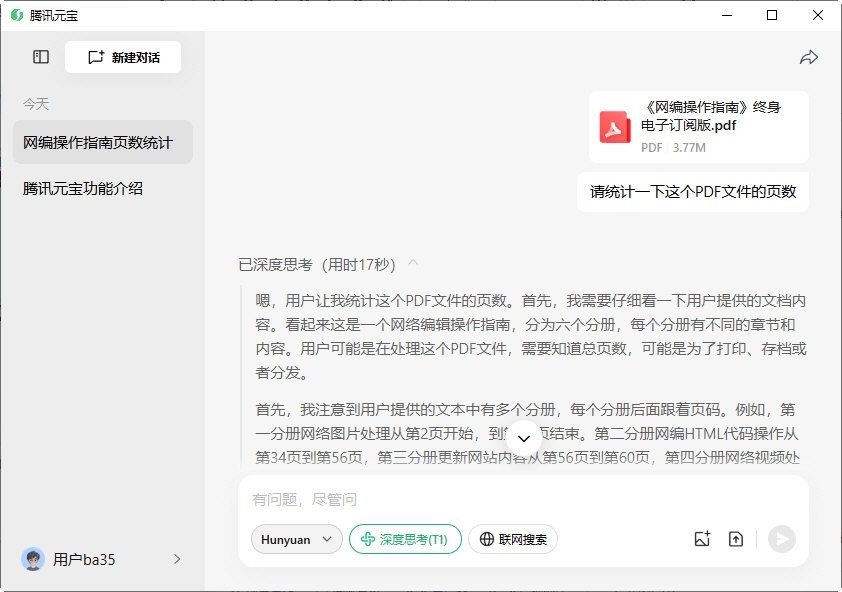842x592 pixels.
Task: Toggle 深度思考(T1) mode off
Action: tap(404, 538)
